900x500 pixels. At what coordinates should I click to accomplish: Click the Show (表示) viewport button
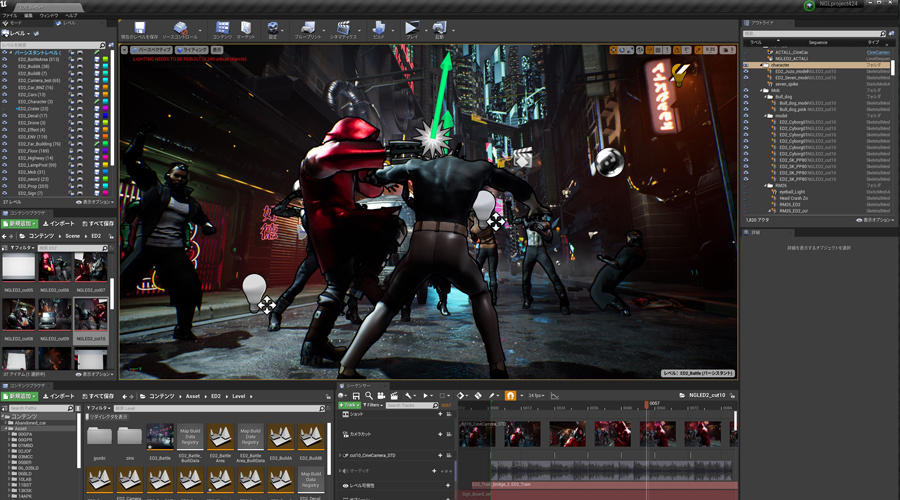click(218, 50)
